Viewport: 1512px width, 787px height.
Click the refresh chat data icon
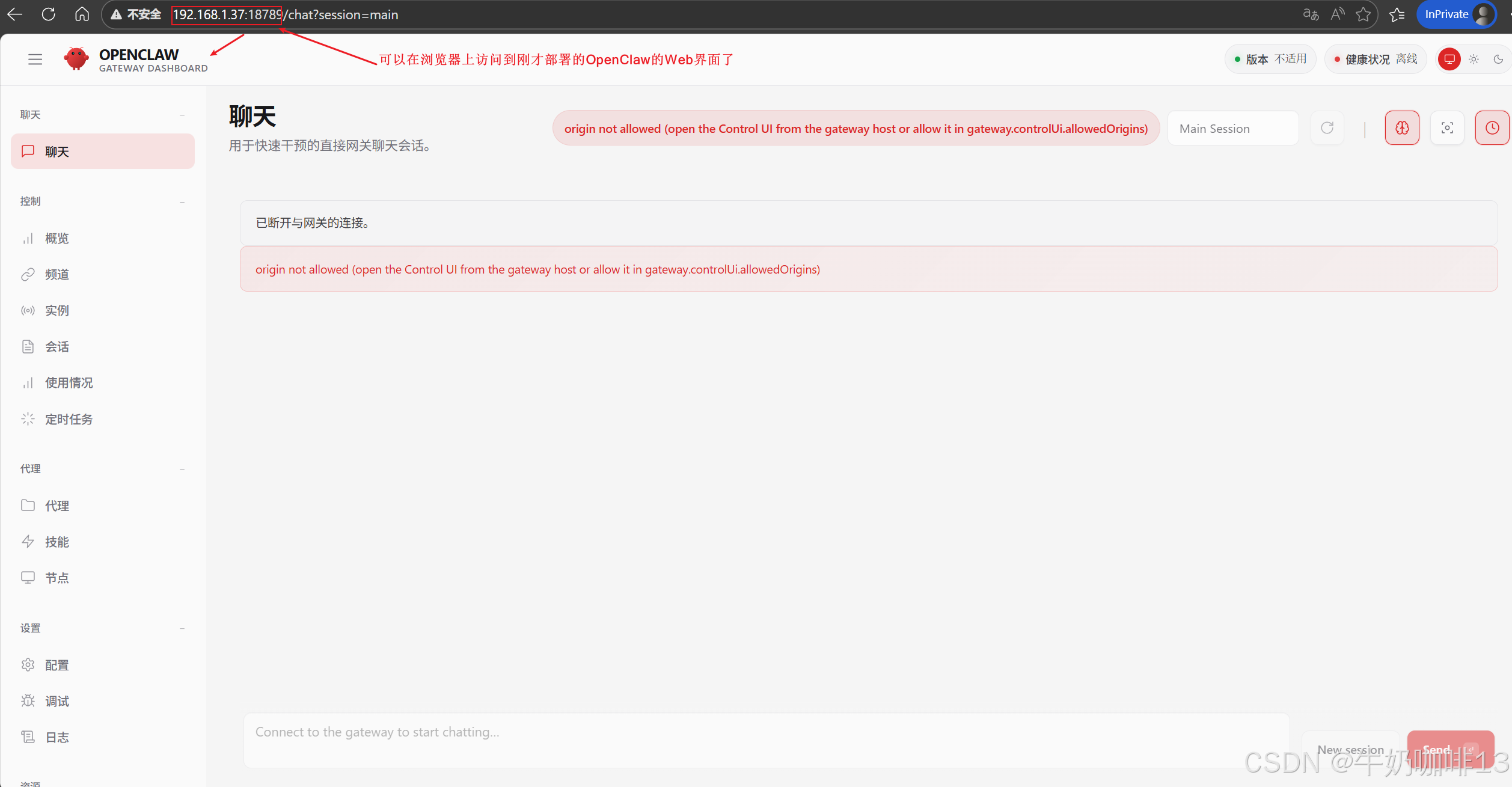[x=1327, y=128]
